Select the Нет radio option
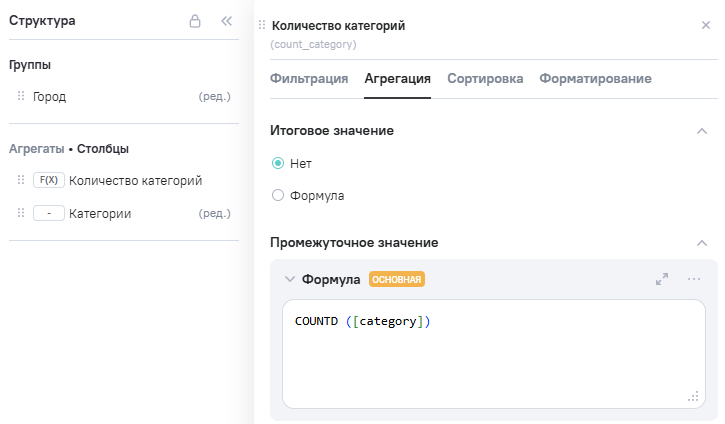This screenshot has height=424, width=725. [x=278, y=163]
